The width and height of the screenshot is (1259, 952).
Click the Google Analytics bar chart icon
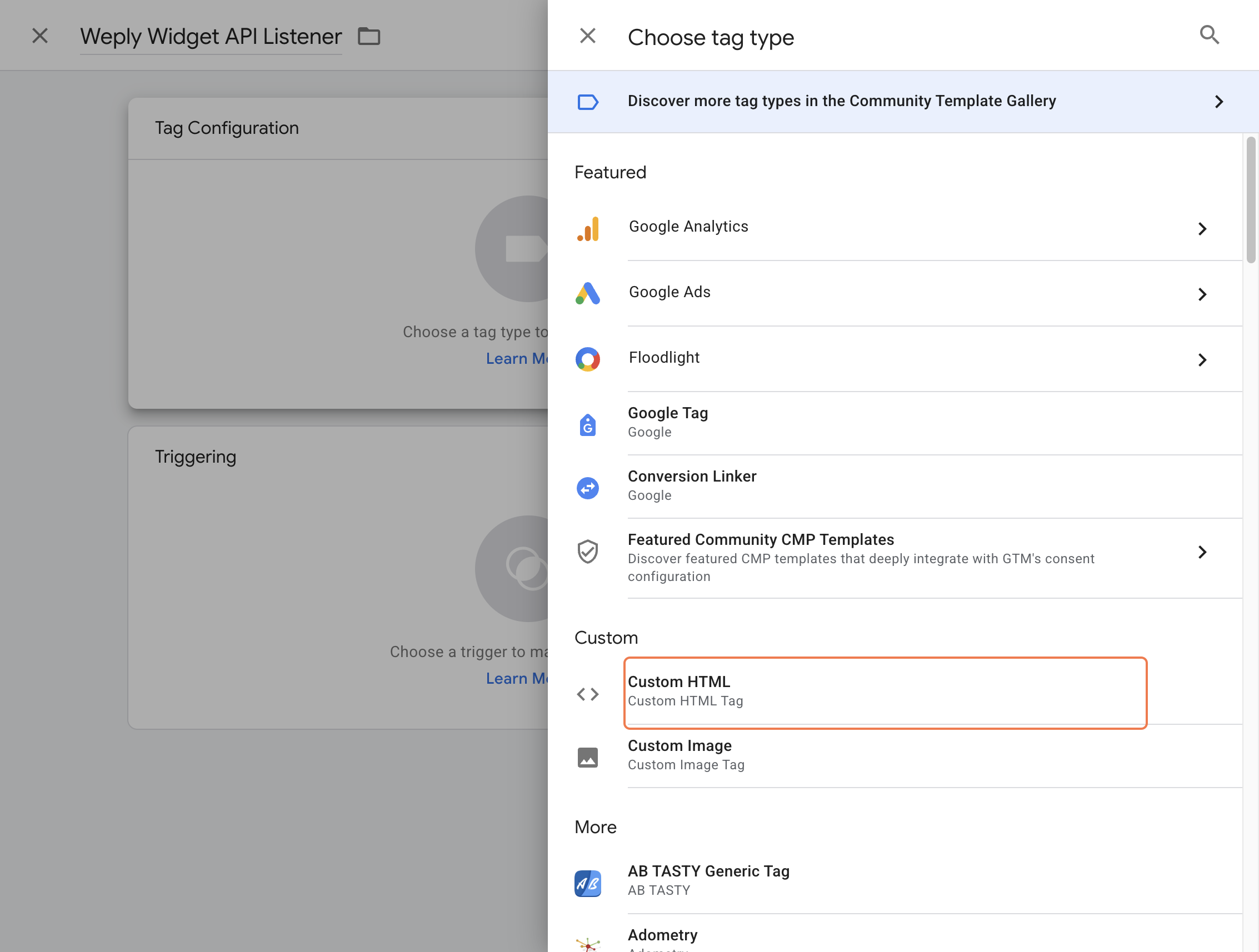[588, 228]
